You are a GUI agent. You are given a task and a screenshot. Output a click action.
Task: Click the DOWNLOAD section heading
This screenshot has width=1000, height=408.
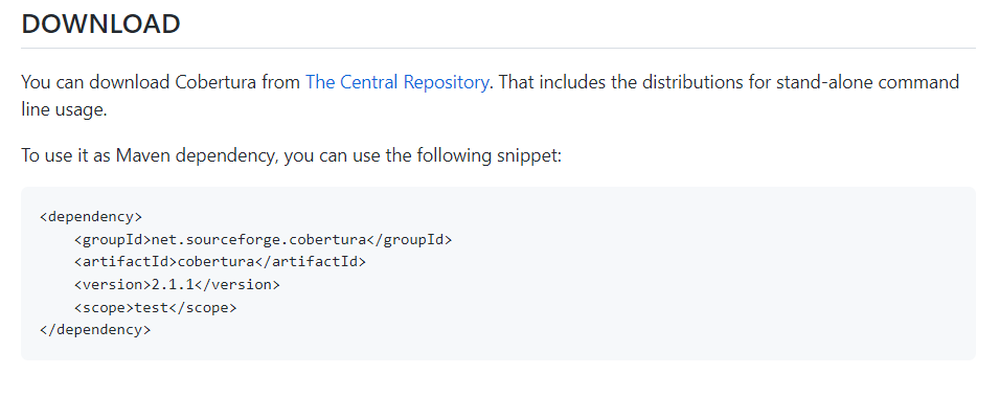tap(101, 24)
